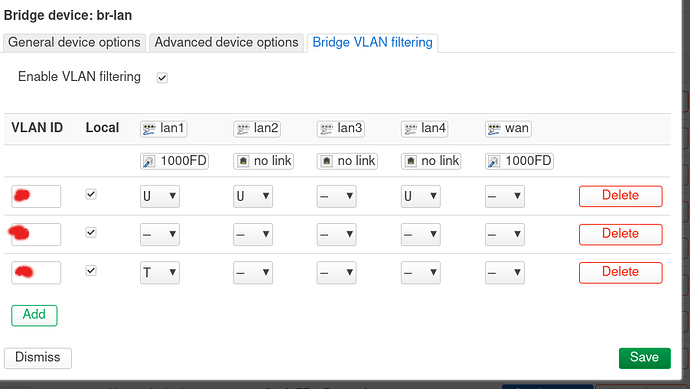Image resolution: width=690 pixels, height=389 pixels.
Task: Click the lan4 port icon in header
Action: tap(411, 129)
